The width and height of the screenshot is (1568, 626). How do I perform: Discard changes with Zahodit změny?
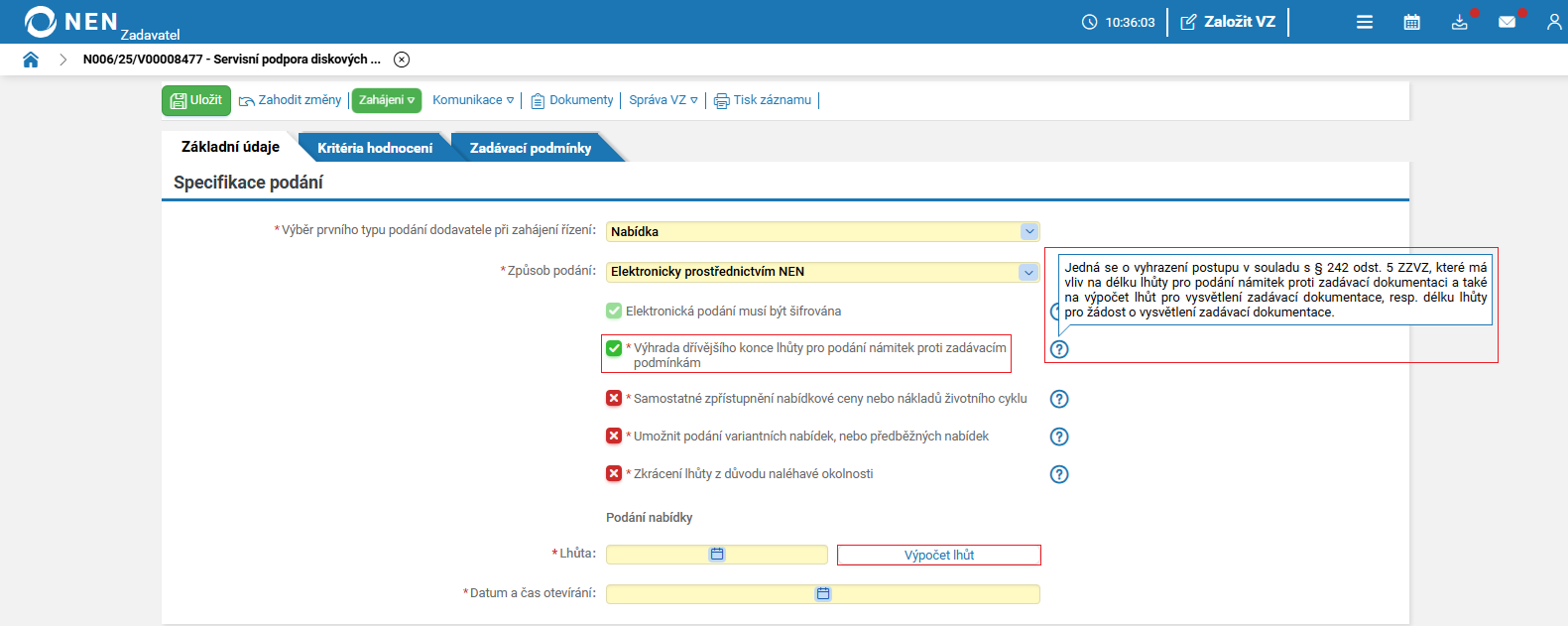click(291, 100)
